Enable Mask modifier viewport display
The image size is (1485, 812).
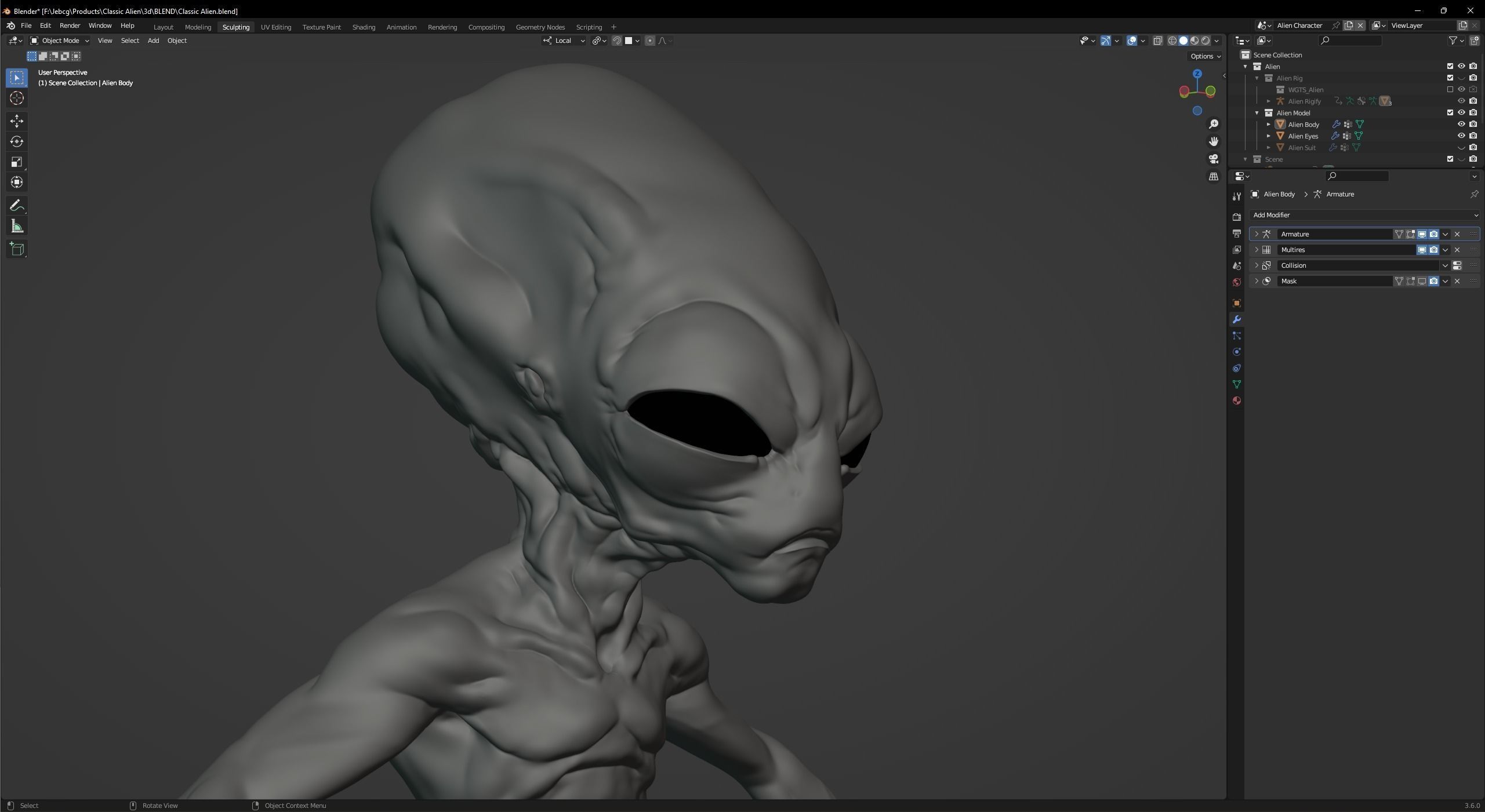coord(1422,281)
